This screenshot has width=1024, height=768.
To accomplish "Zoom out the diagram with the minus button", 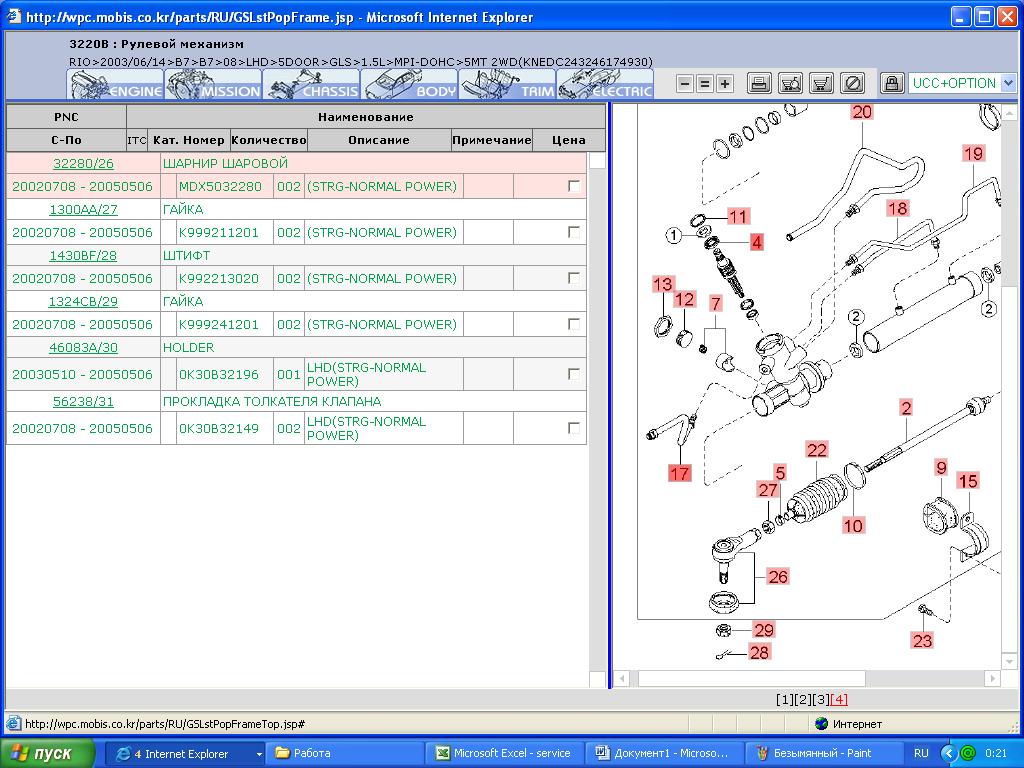I will click(x=685, y=84).
